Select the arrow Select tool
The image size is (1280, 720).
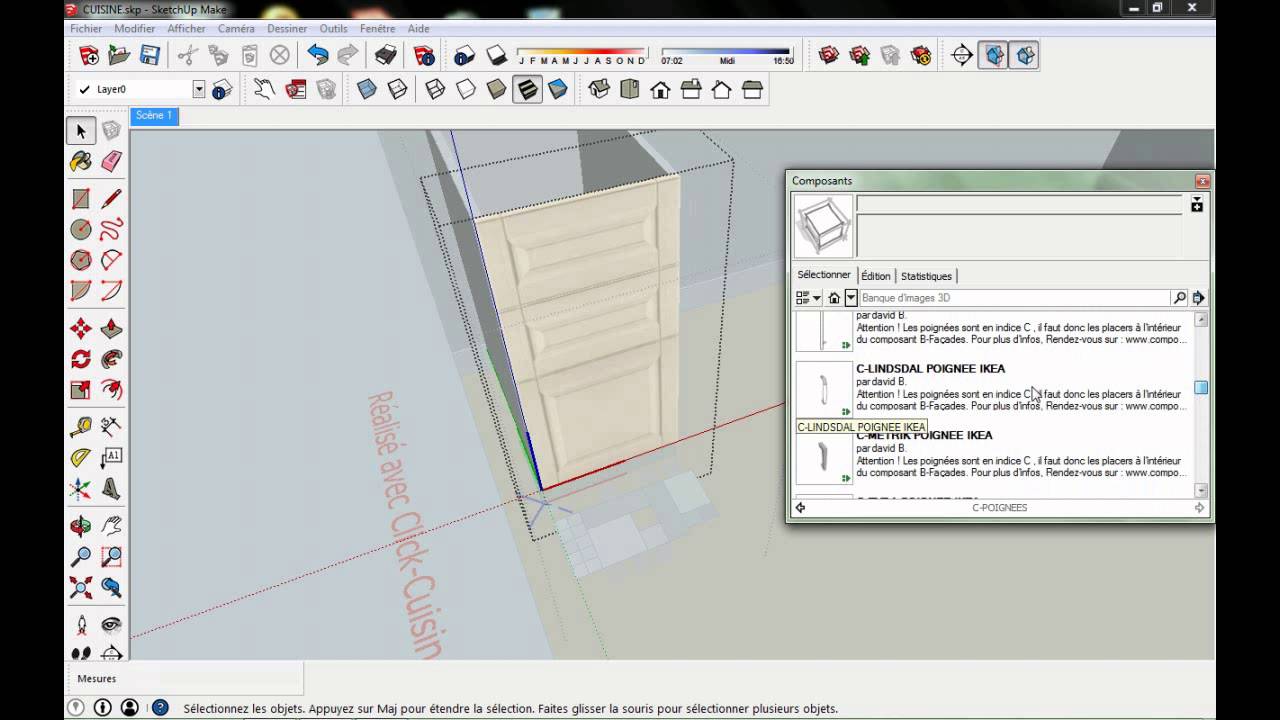(x=81, y=130)
